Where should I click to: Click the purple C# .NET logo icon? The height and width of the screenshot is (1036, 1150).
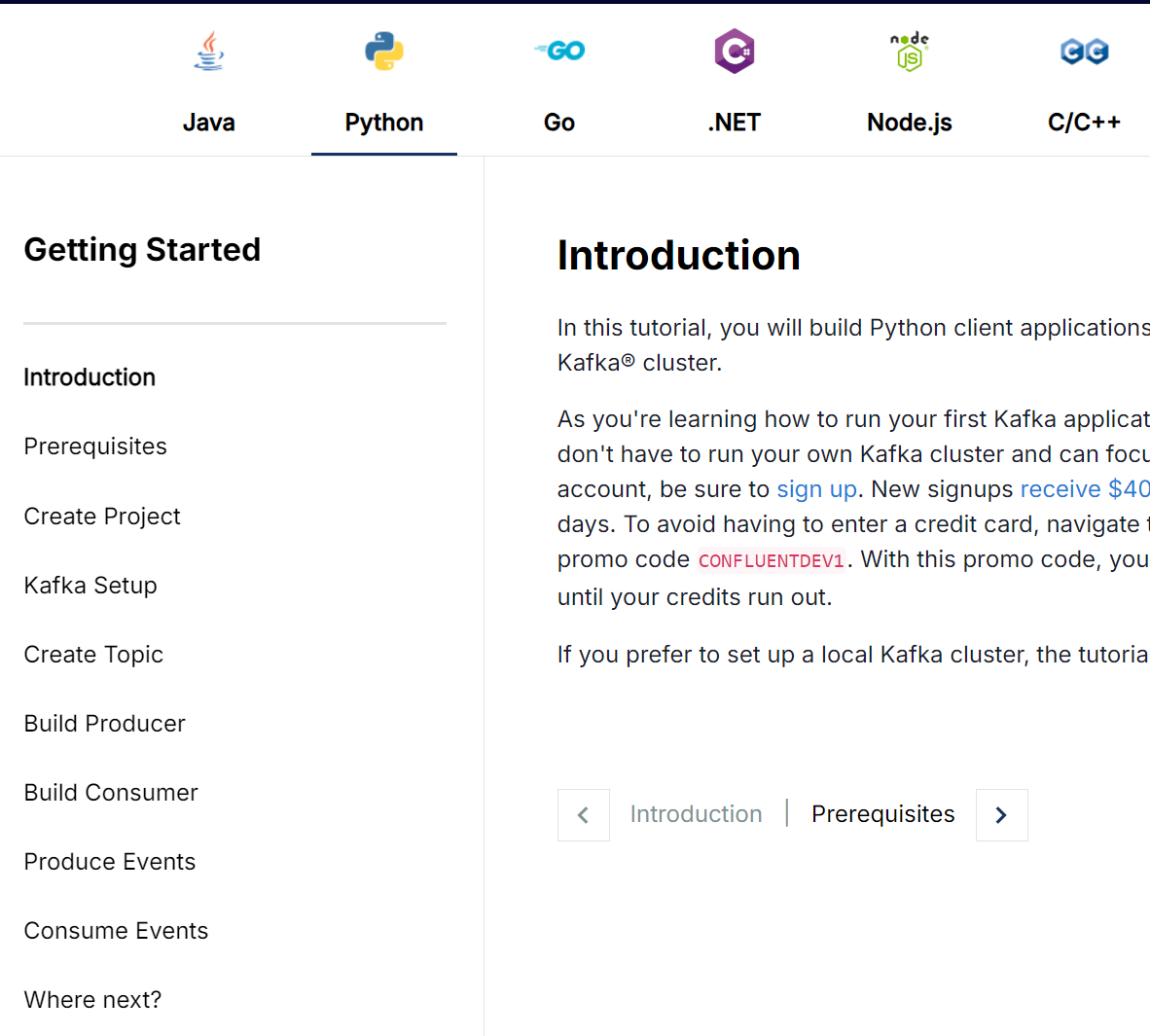[x=735, y=51]
